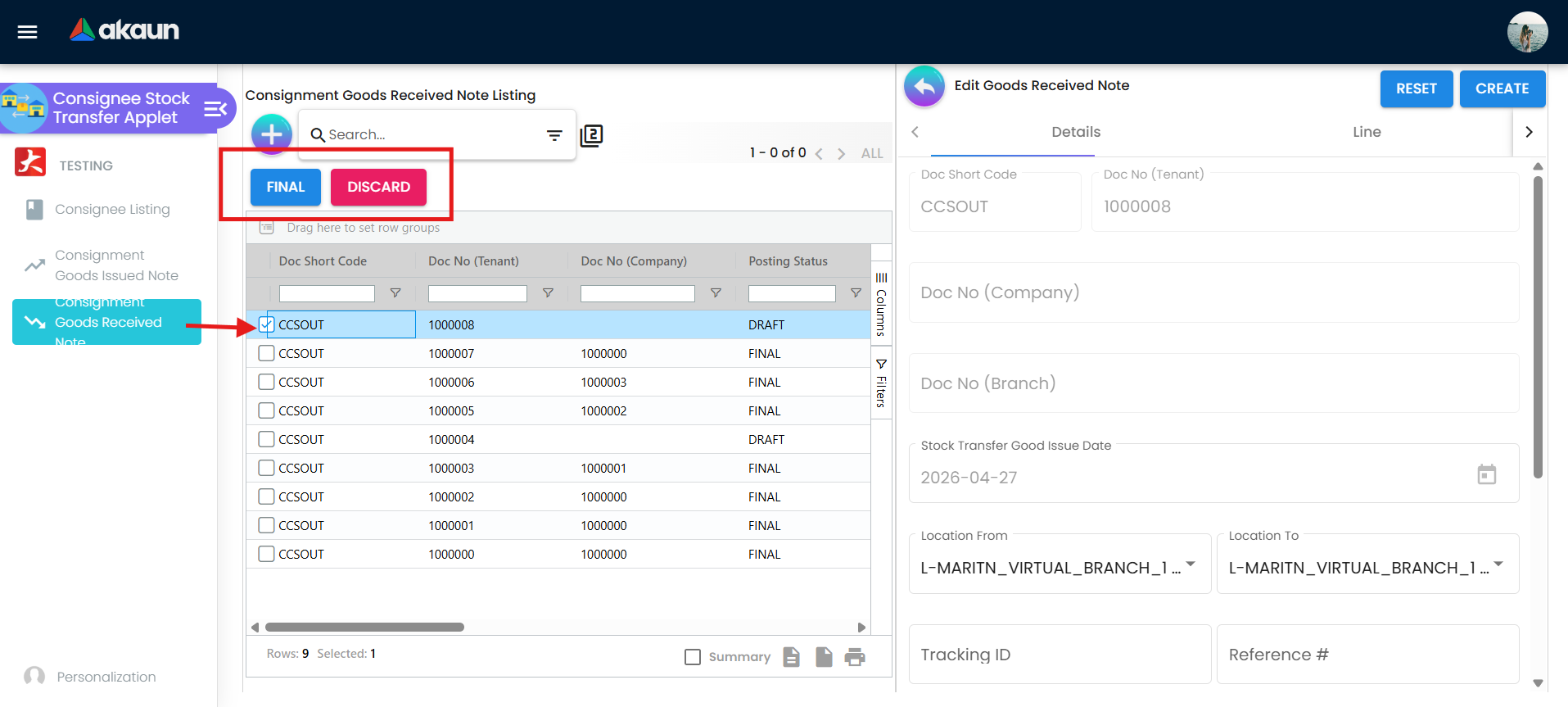Expand the Location From dropdown
1568x707 pixels.
[1191, 564]
